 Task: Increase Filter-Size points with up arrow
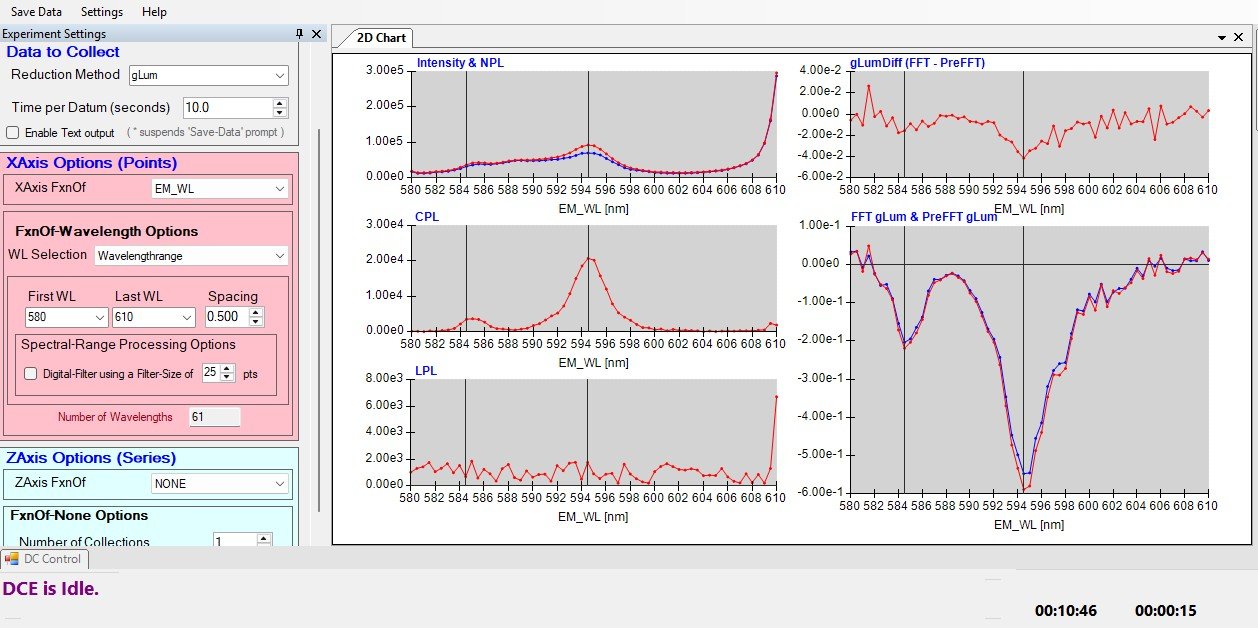coord(227,368)
